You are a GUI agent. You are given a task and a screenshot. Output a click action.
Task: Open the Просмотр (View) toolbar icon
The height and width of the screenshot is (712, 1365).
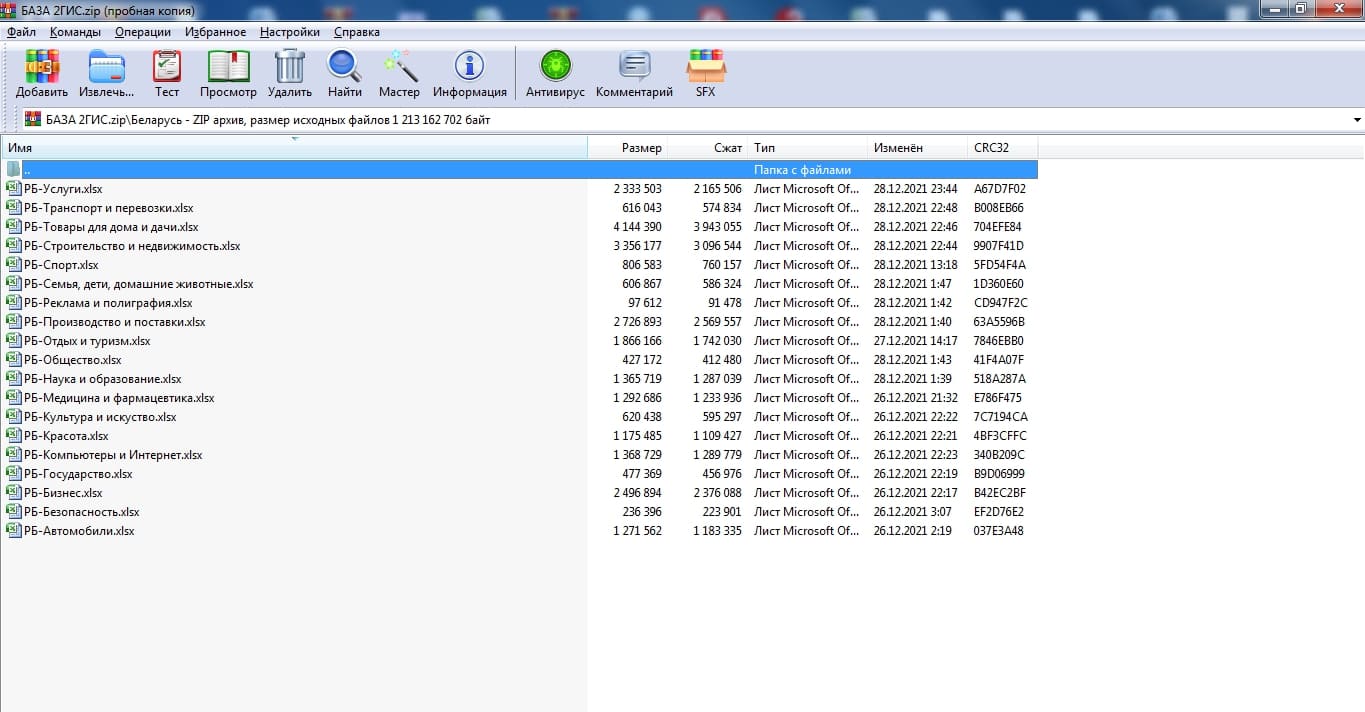pyautogui.click(x=228, y=67)
